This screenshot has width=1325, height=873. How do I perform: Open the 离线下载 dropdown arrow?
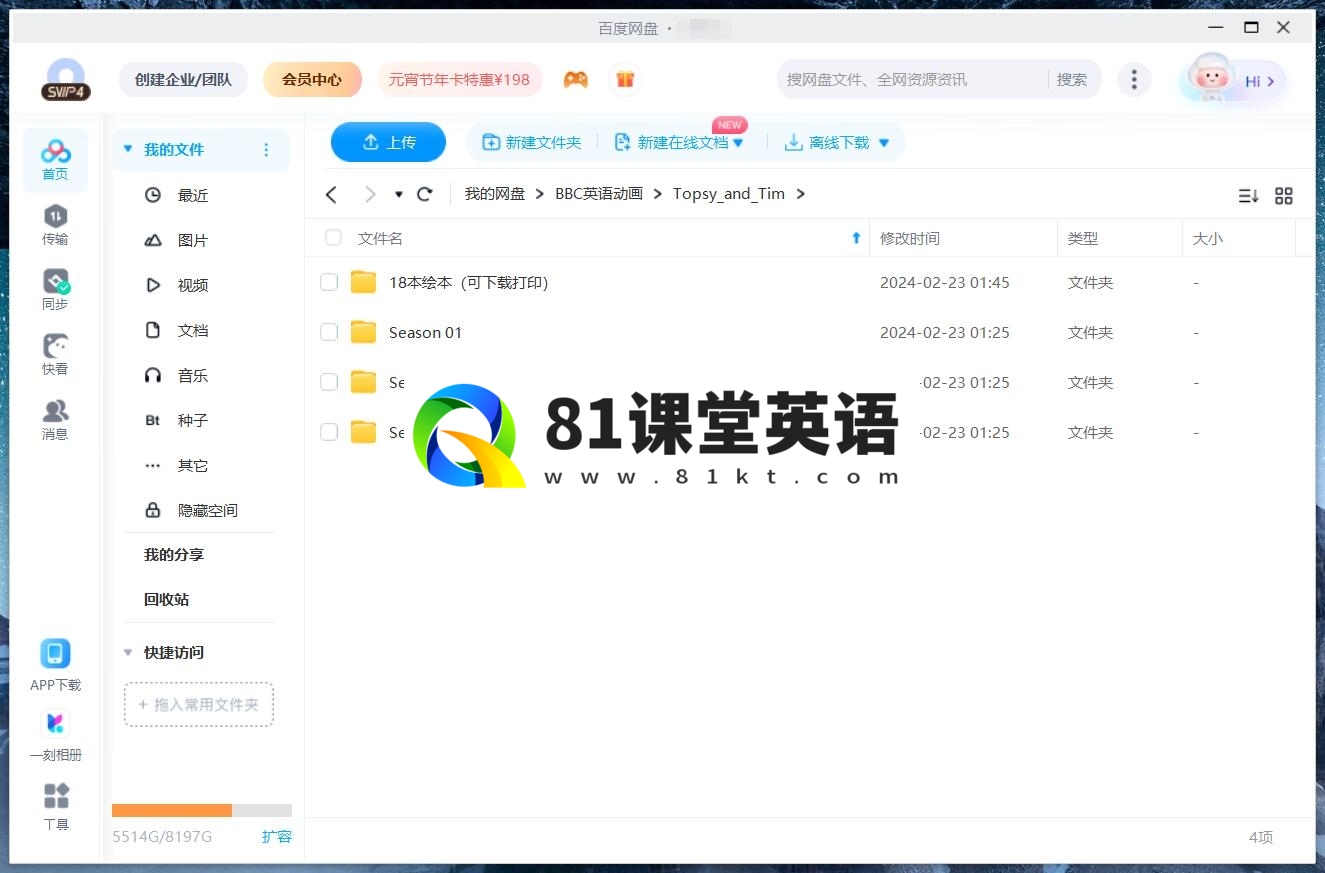pyautogui.click(x=884, y=143)
